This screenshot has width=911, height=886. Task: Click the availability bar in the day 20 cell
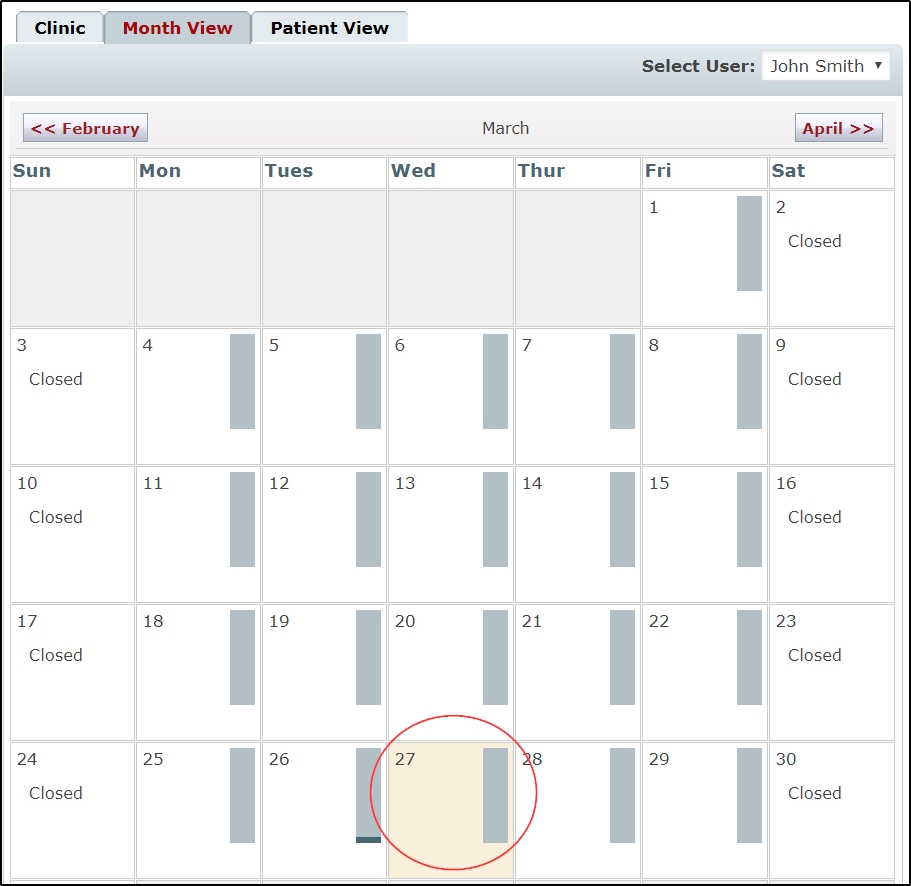tap(495, 657)
